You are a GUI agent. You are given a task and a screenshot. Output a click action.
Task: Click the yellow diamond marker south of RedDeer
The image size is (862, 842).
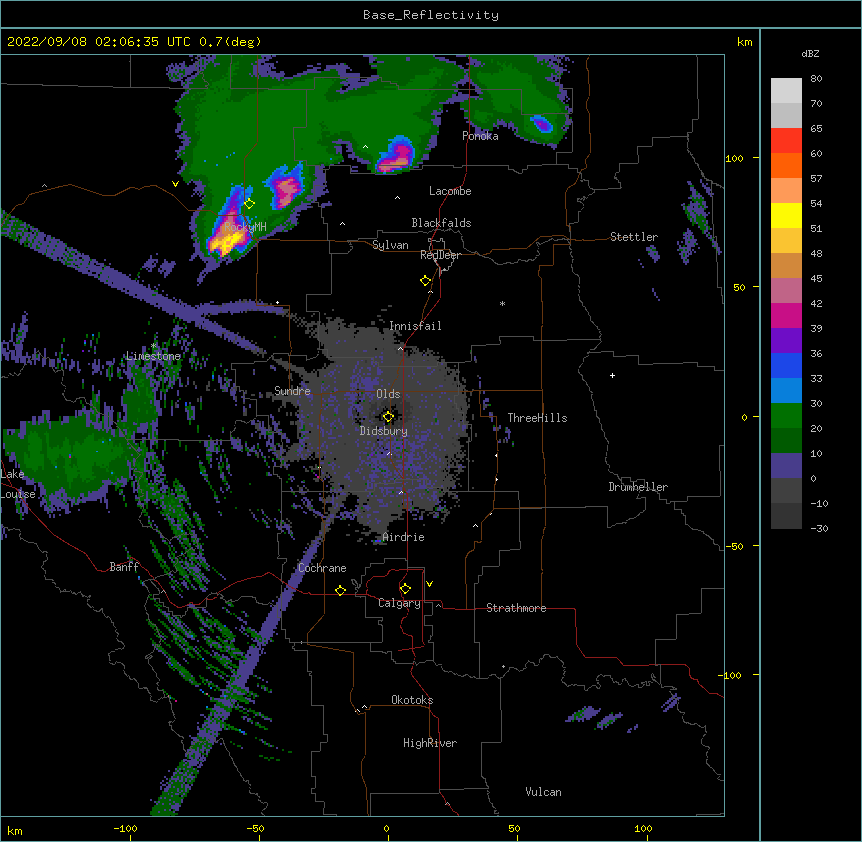coord(425,281)
